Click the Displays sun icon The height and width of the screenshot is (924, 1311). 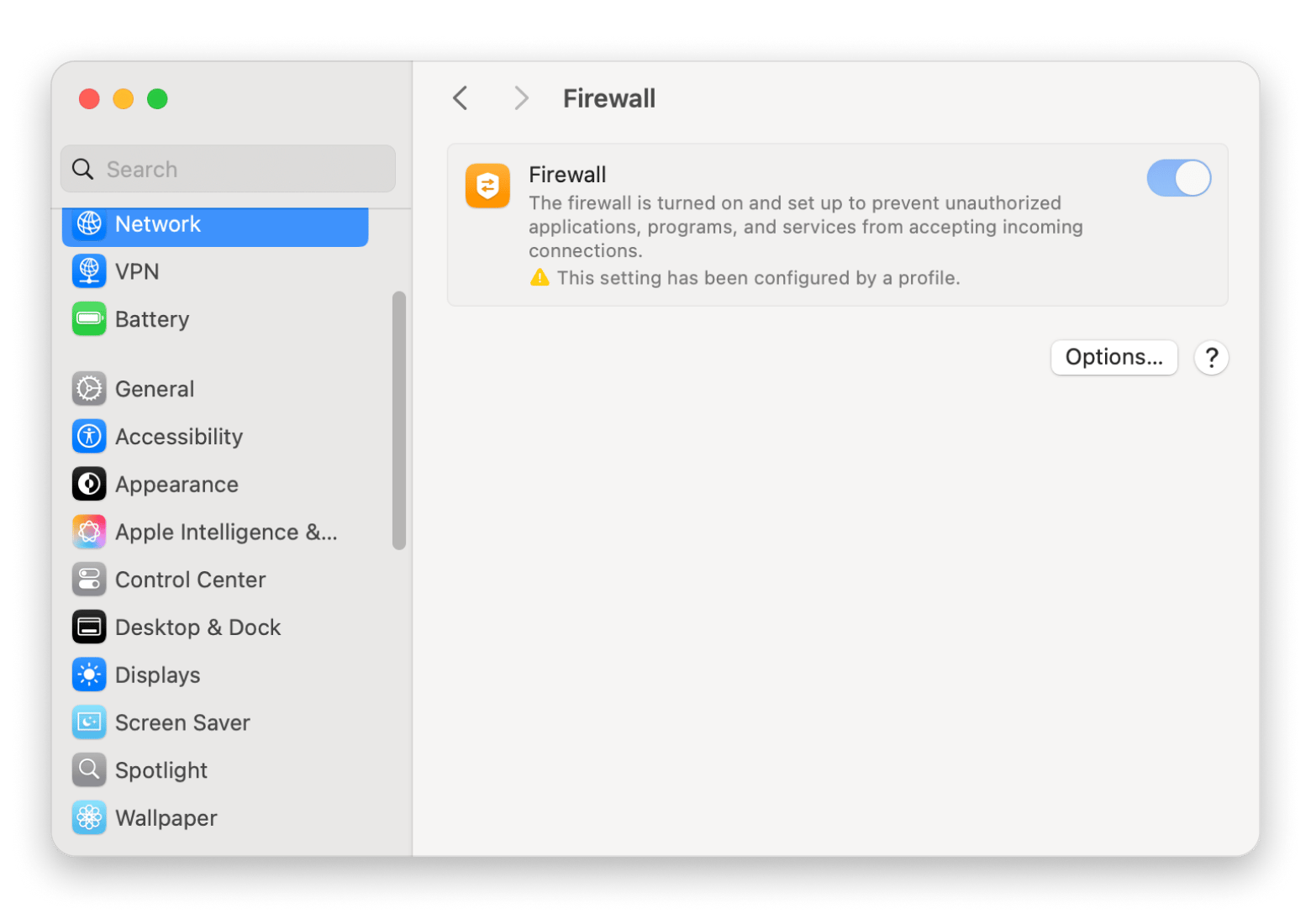[89, 675]
